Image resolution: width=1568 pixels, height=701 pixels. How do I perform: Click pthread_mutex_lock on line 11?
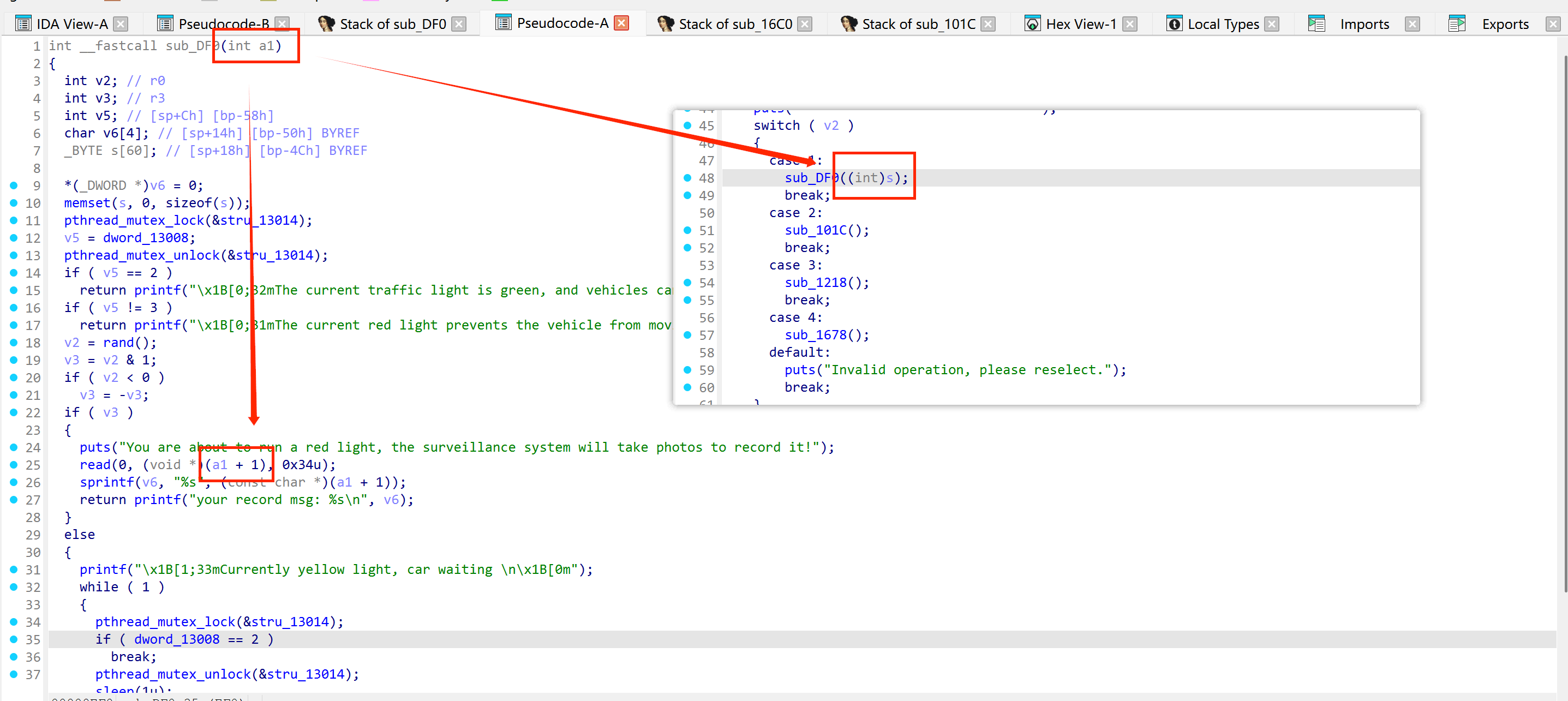pyautogui.click(x=134, y=220)
